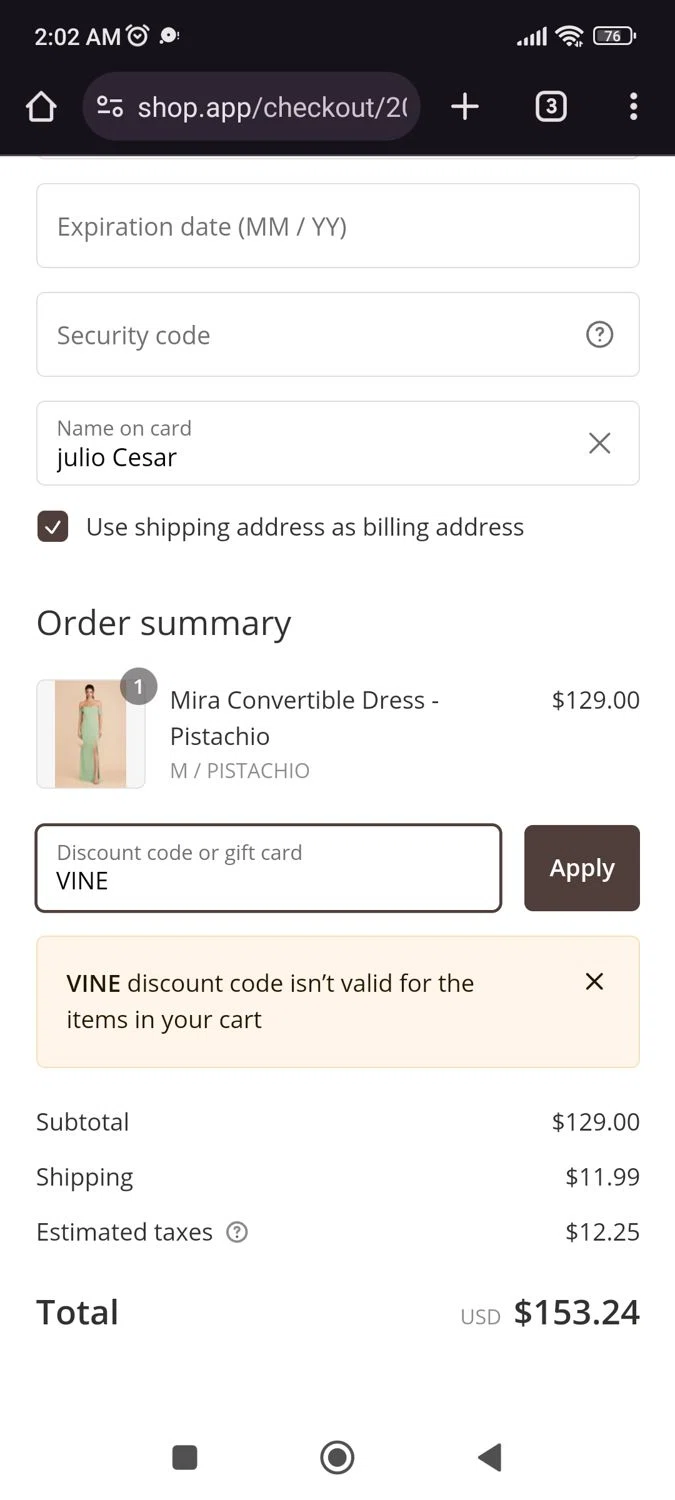Apply the discount code
This screenshot has width=675, height=1500.
click(x=581, y=868)
